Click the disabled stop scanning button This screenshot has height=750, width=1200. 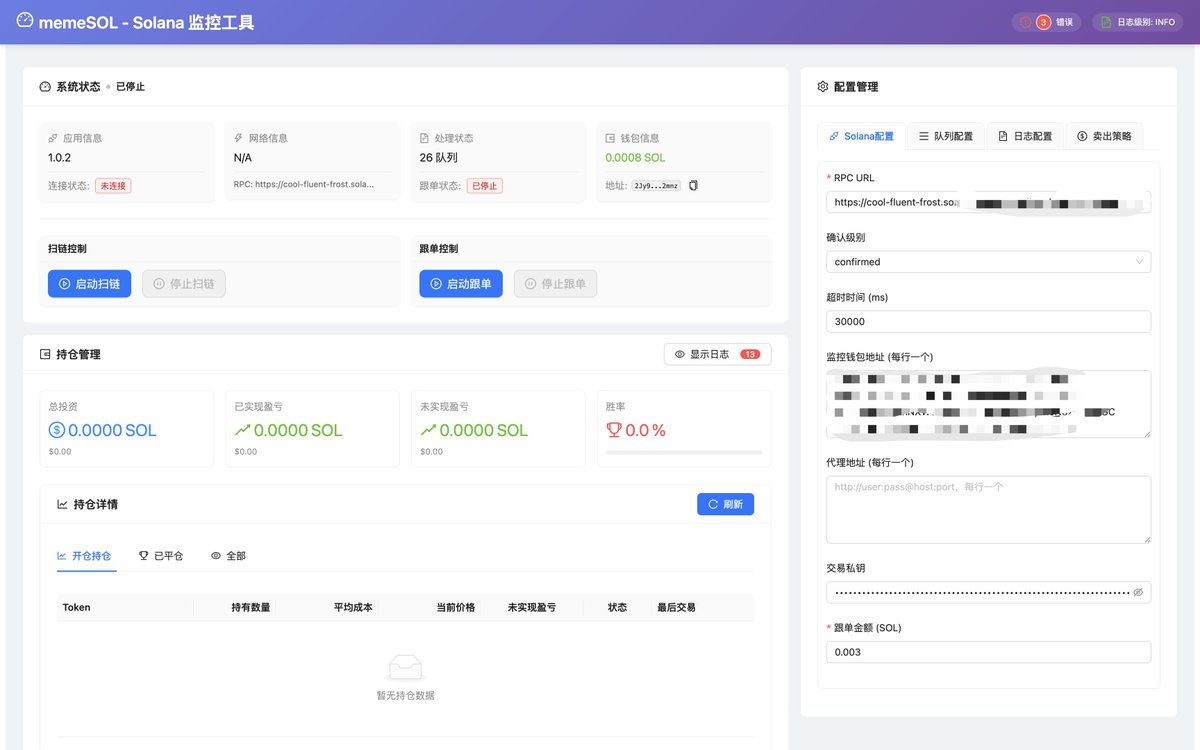[184, 284]
